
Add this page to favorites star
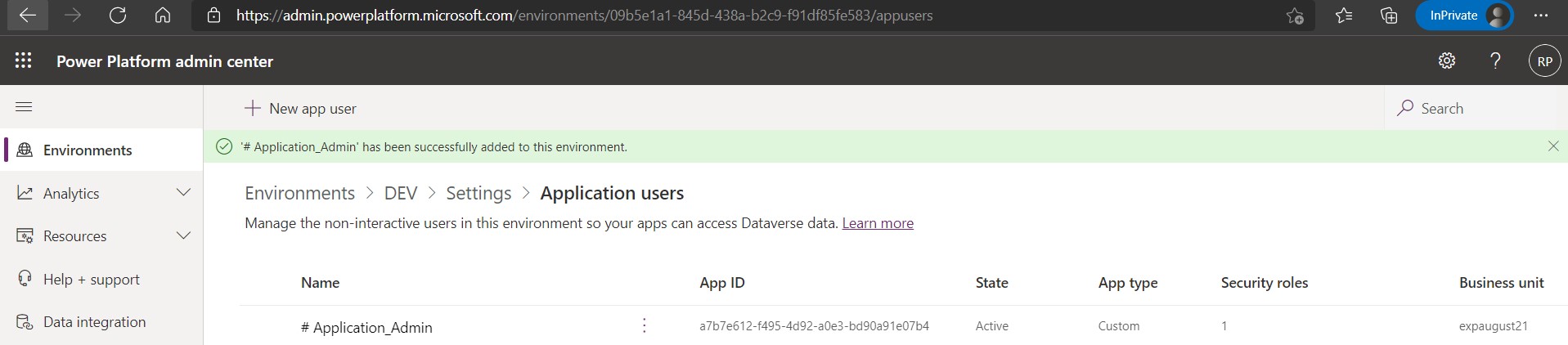(1294, 16)
